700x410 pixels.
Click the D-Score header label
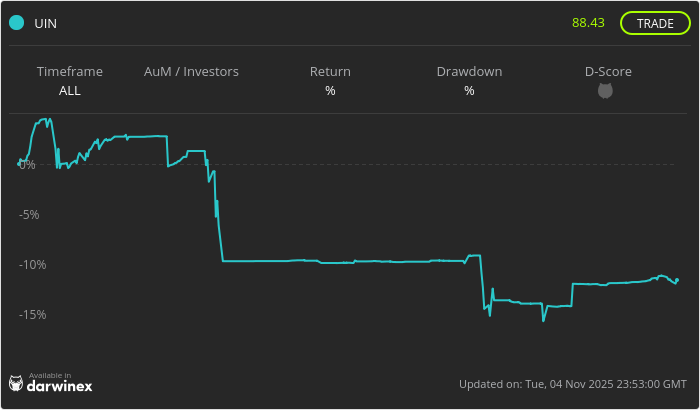point(608,72)
